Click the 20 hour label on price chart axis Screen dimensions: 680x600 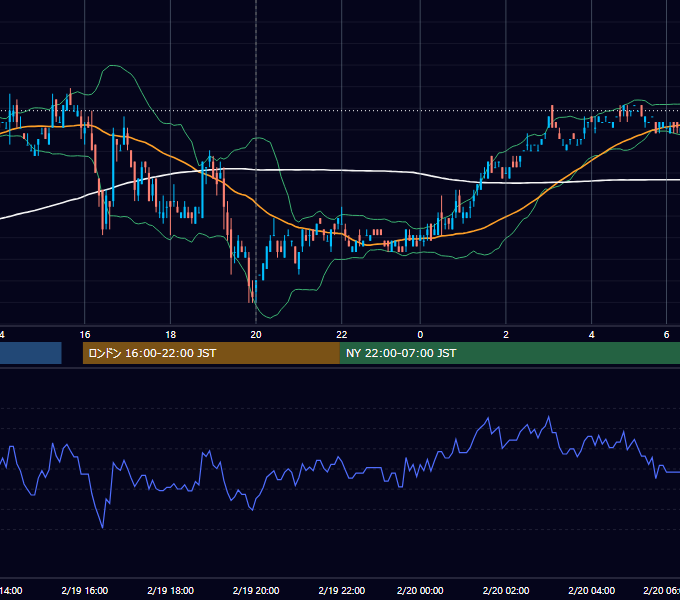[256, 335]
